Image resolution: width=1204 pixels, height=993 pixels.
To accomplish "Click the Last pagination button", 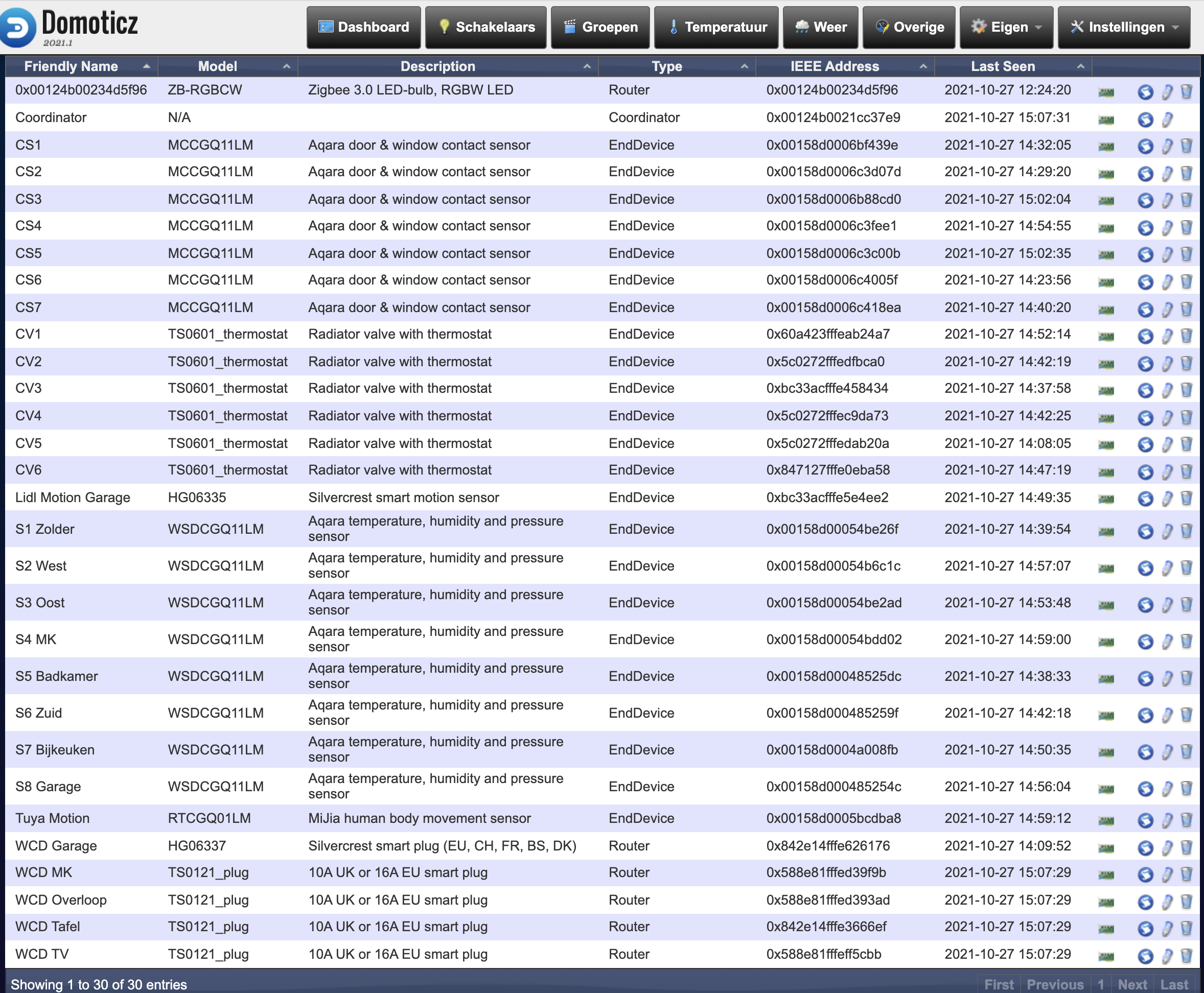I will (x=1174, y=984).
